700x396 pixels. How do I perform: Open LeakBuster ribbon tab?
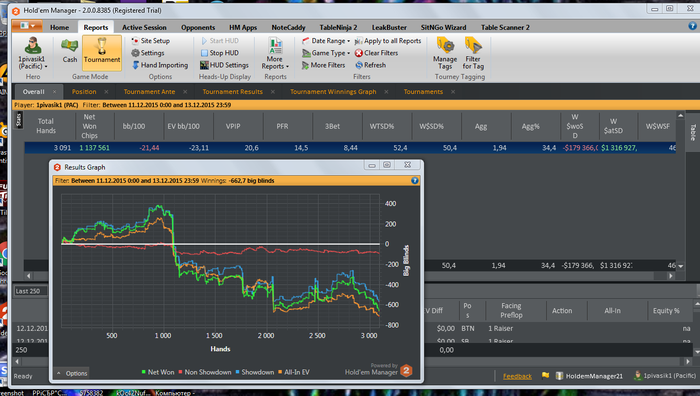point(389,27)
